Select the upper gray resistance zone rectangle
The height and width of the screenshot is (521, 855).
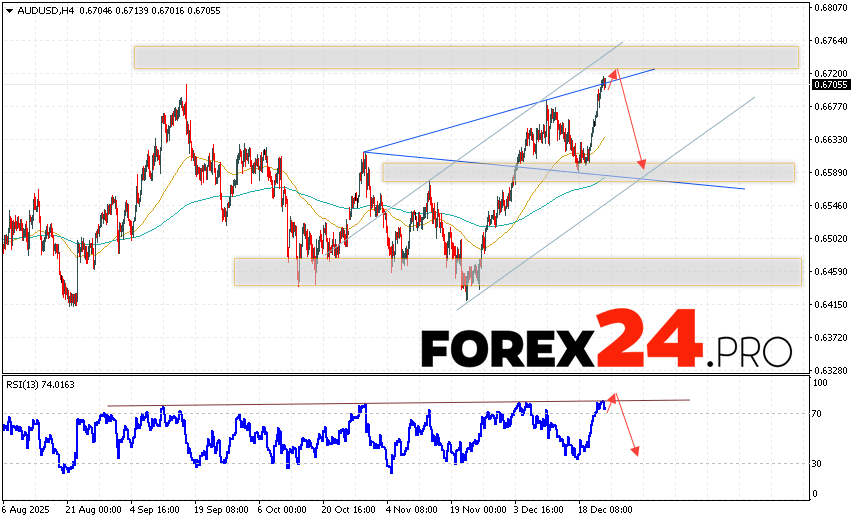(465, 57)
